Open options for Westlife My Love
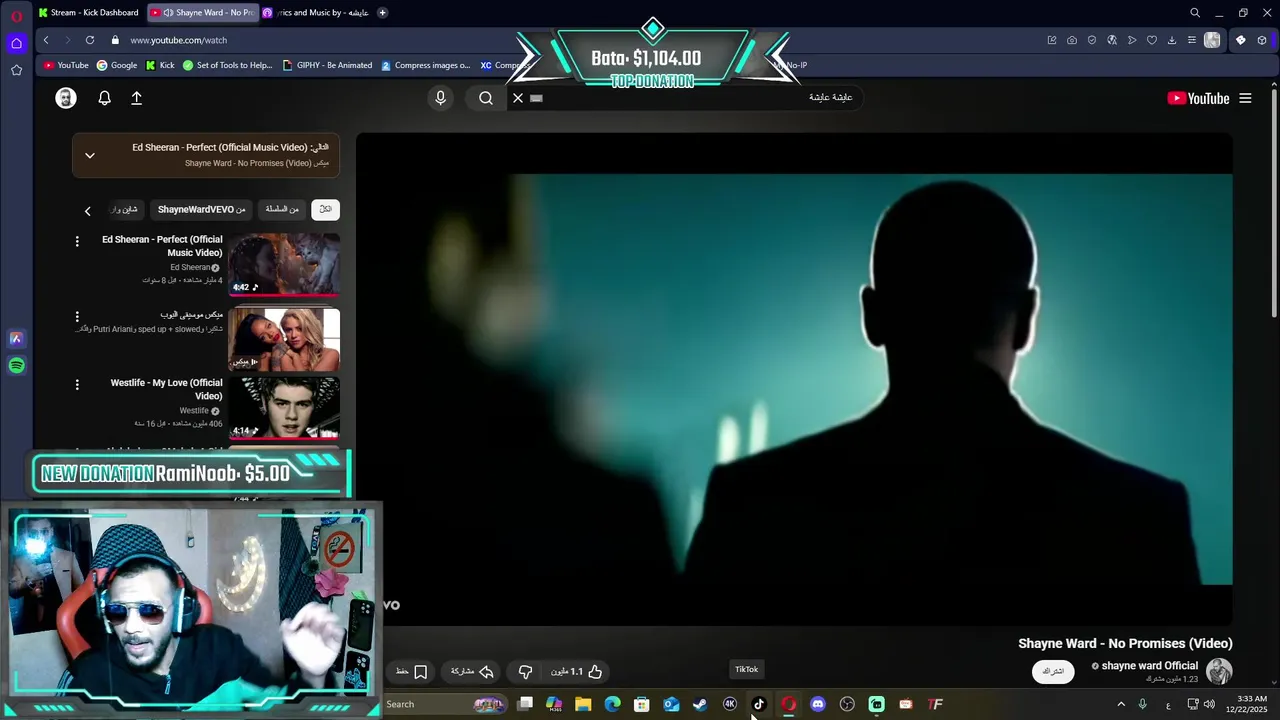Image resolution: width=1280 pixels, height=720 pixels. point(77,384)
